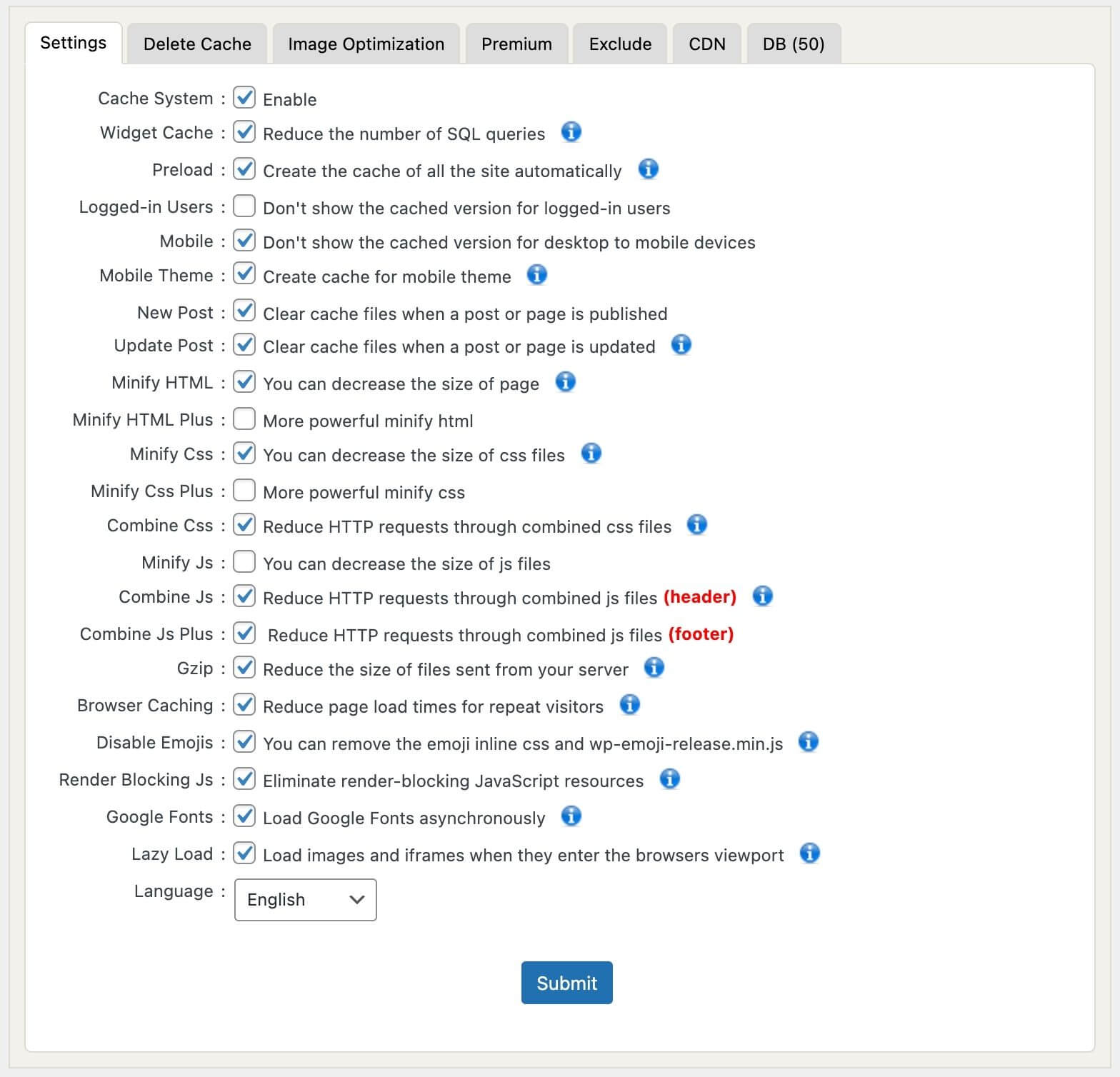
Task: Click the Submit button
Action: (x=567, y=983)
